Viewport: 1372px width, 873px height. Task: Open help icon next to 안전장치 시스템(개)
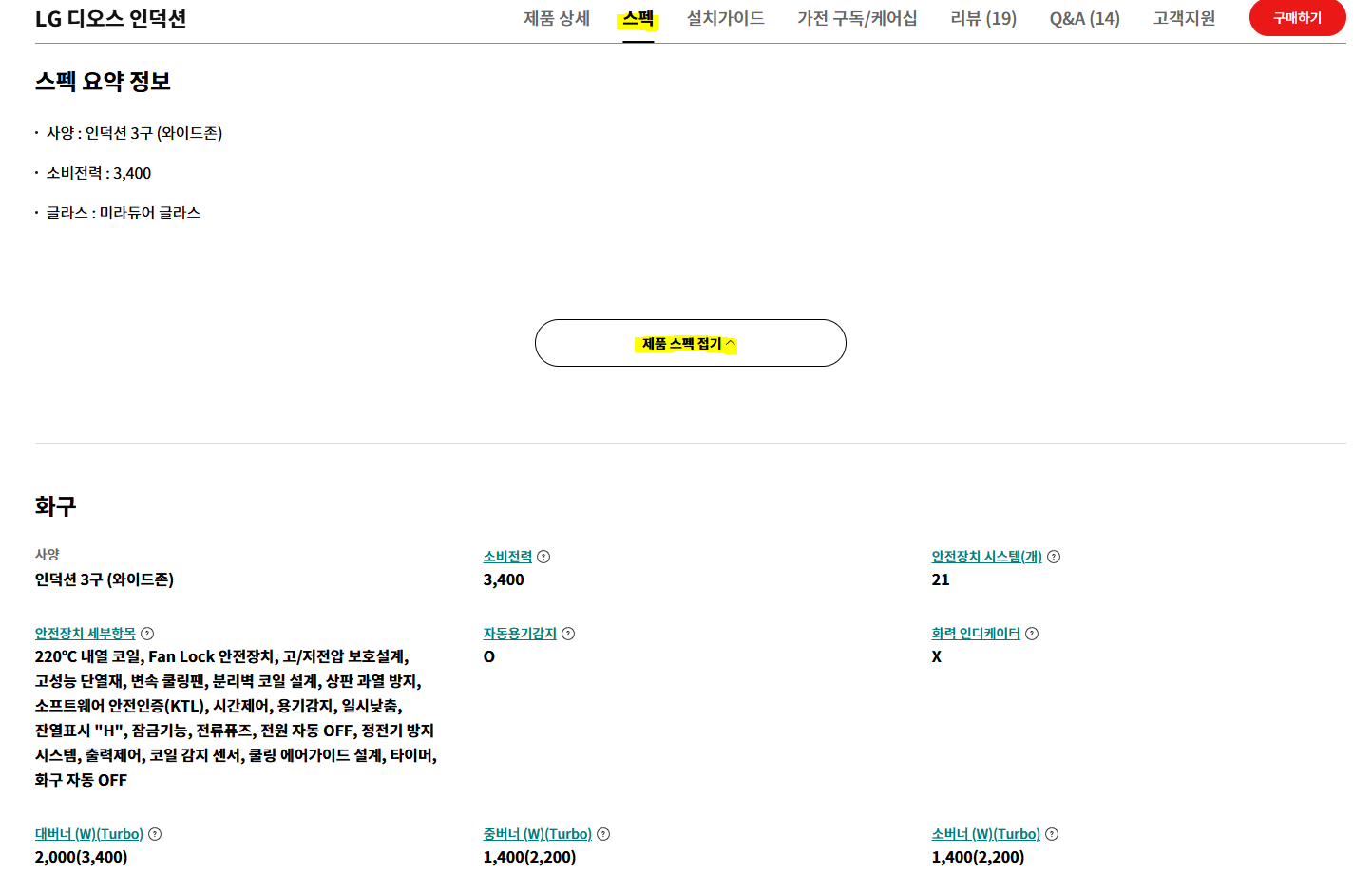coord(1054,557)
